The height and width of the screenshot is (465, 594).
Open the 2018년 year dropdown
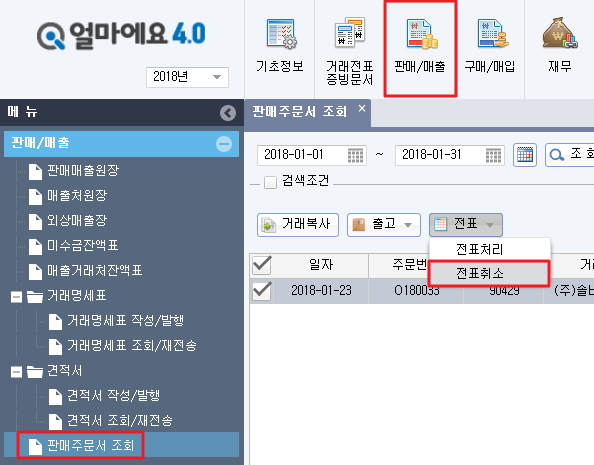click(x=187, y=77)
